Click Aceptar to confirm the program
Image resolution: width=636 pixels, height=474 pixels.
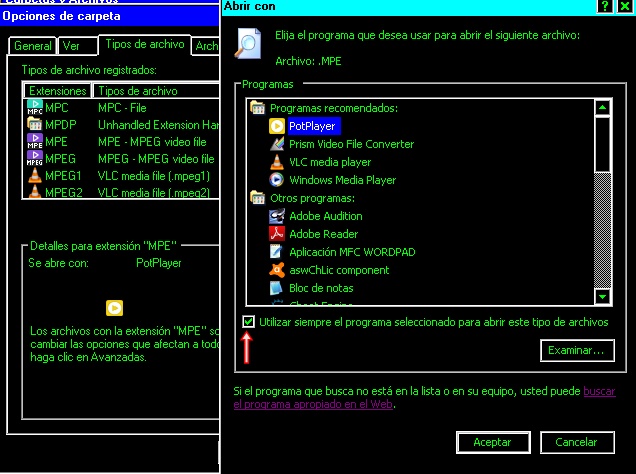click(493, 442)
